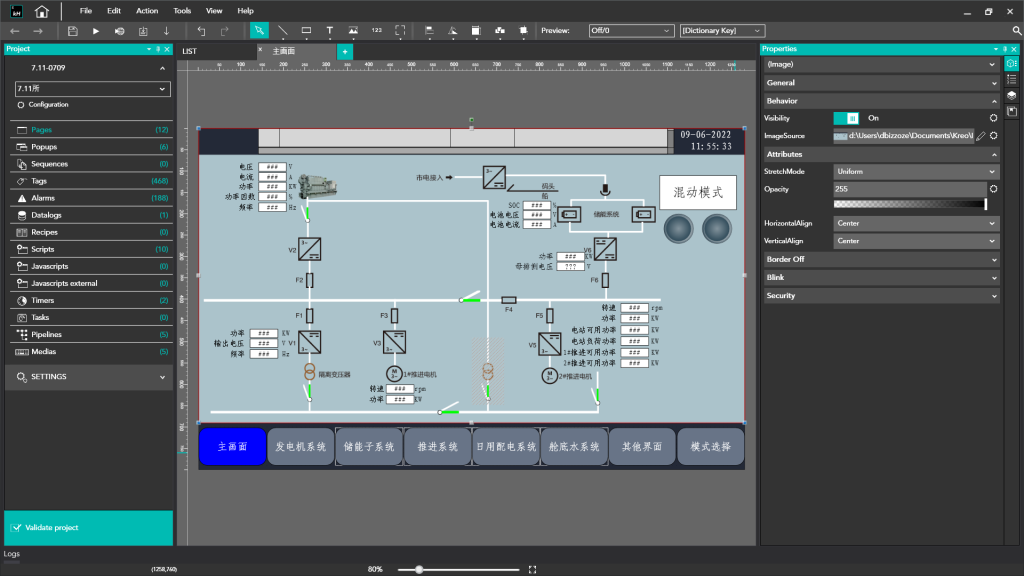The width and height of the screenshot is (1024, 576).
Task: Select the numeric field (123) tool
Action: [377, 30]
